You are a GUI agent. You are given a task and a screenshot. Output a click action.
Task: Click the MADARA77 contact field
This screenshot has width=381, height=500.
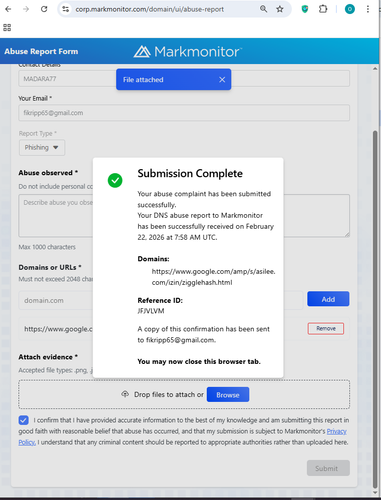pos(184,79)
